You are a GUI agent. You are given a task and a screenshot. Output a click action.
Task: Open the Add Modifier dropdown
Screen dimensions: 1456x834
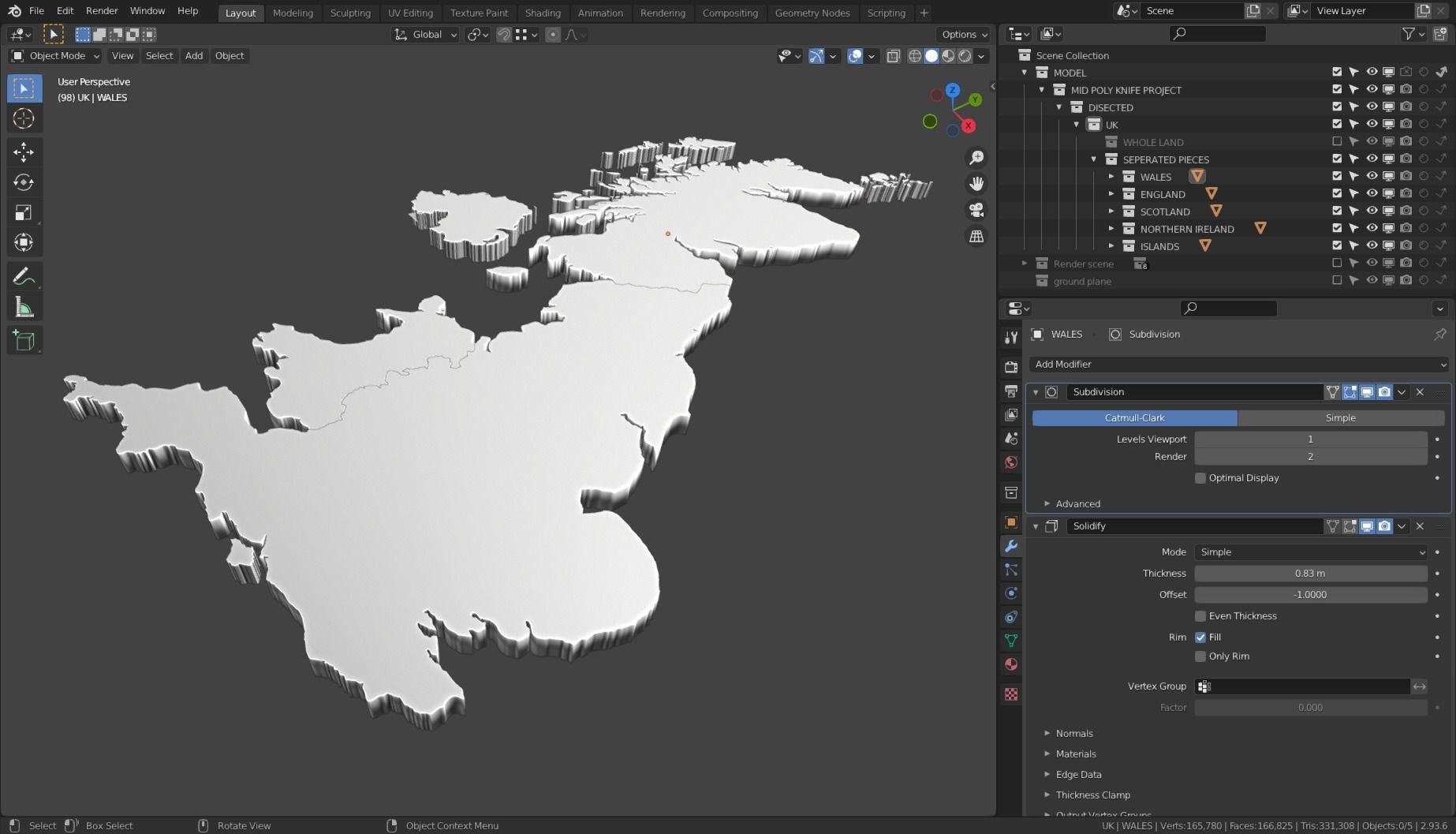[1239, 365]
